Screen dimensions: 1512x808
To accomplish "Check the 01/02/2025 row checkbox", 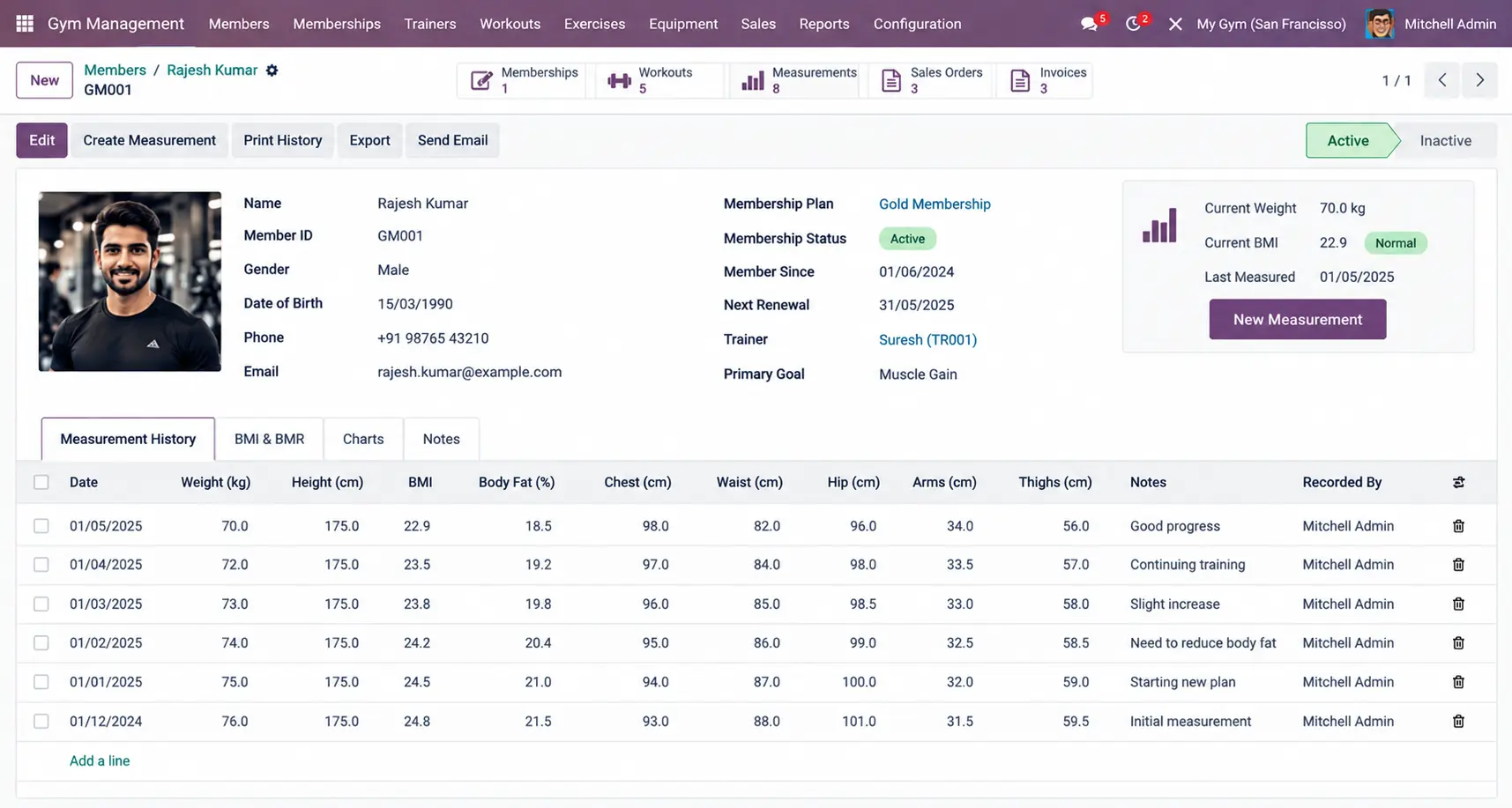I will point(41,643).
